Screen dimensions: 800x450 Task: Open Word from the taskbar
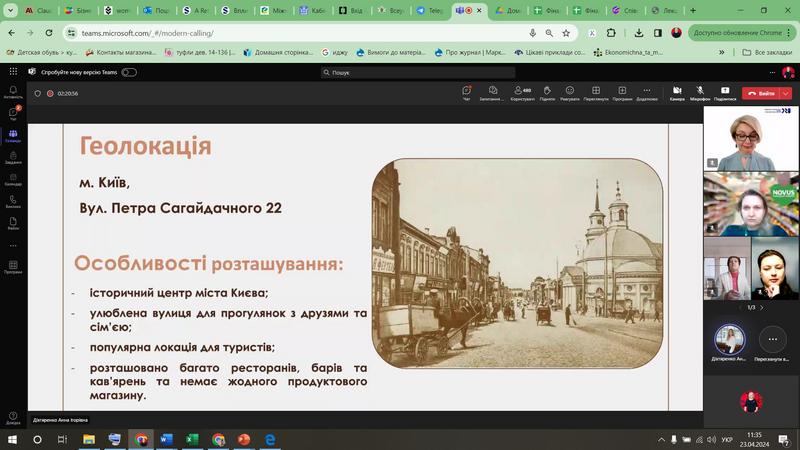pos(166,439)
